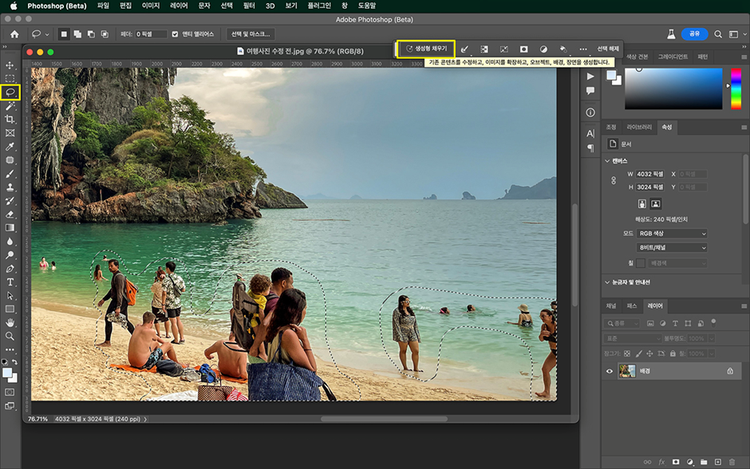Screen dimensions: 750x469
Task: Toggle the 앤티 앨리어스 checkbox
Action: 176,34
